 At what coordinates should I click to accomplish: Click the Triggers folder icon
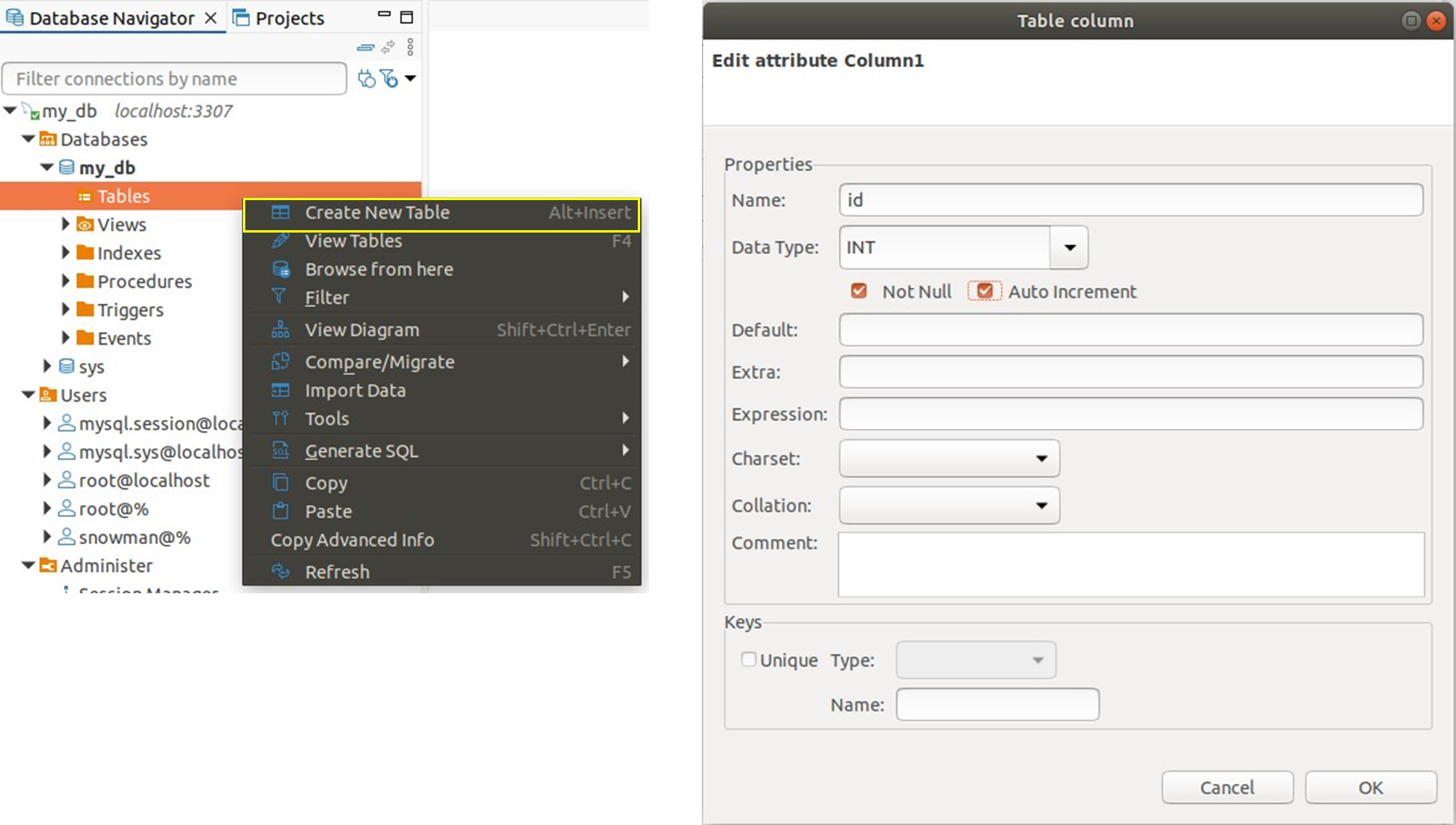point(85,310)
